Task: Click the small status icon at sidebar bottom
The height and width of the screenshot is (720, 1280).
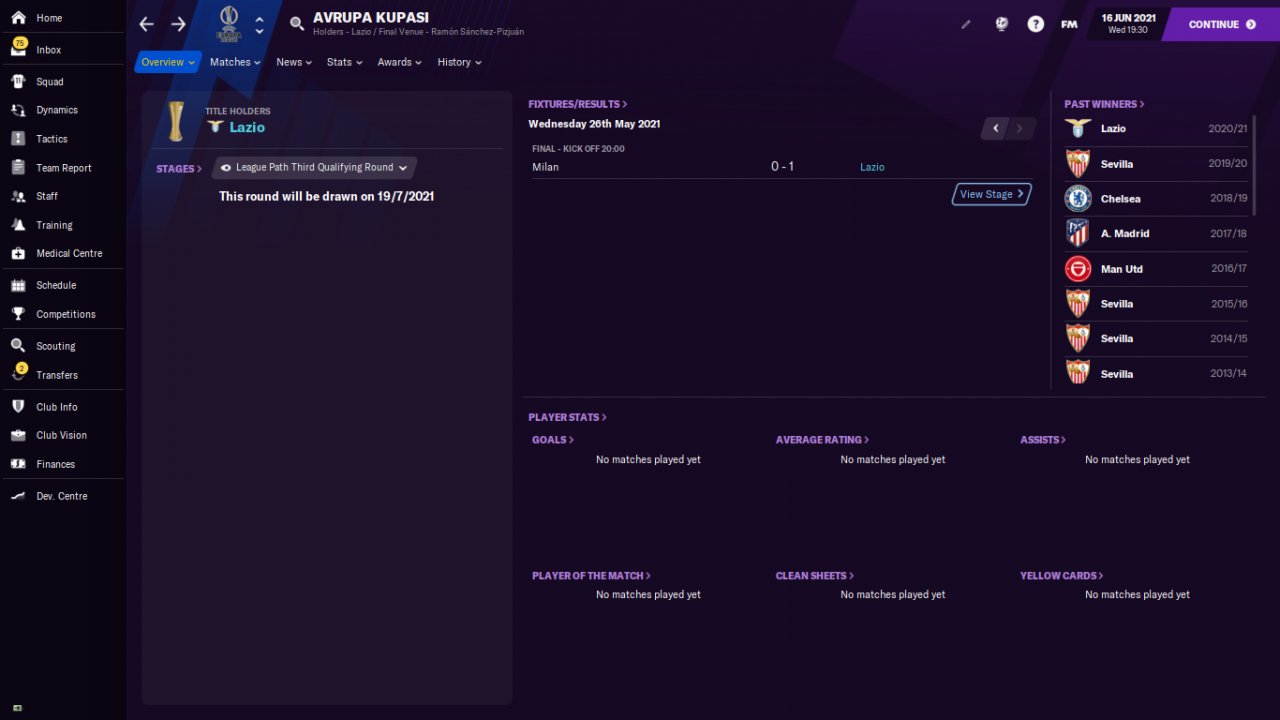Action: 17,708
